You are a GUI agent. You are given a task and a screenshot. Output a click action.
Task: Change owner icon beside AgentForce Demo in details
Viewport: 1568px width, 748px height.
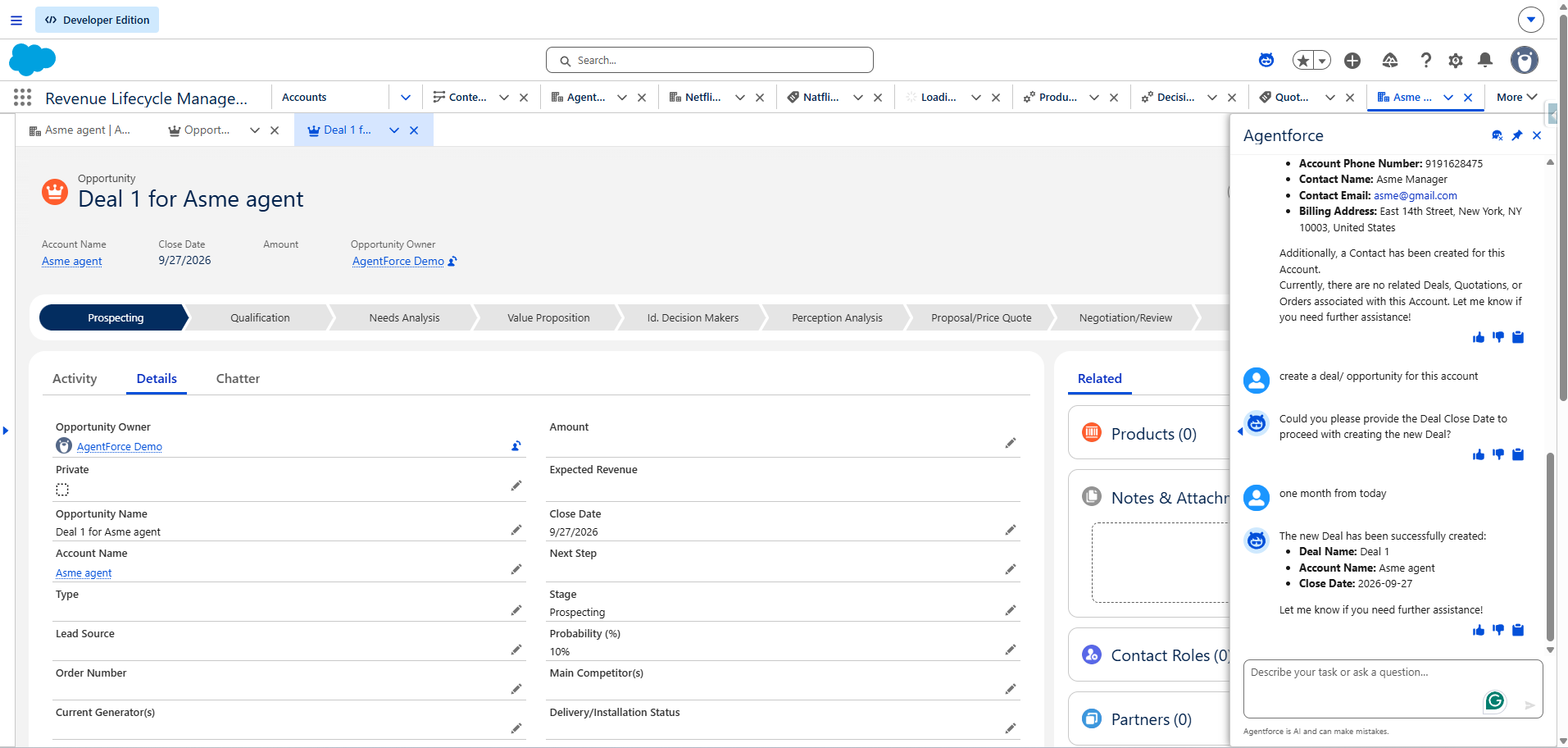516,446
